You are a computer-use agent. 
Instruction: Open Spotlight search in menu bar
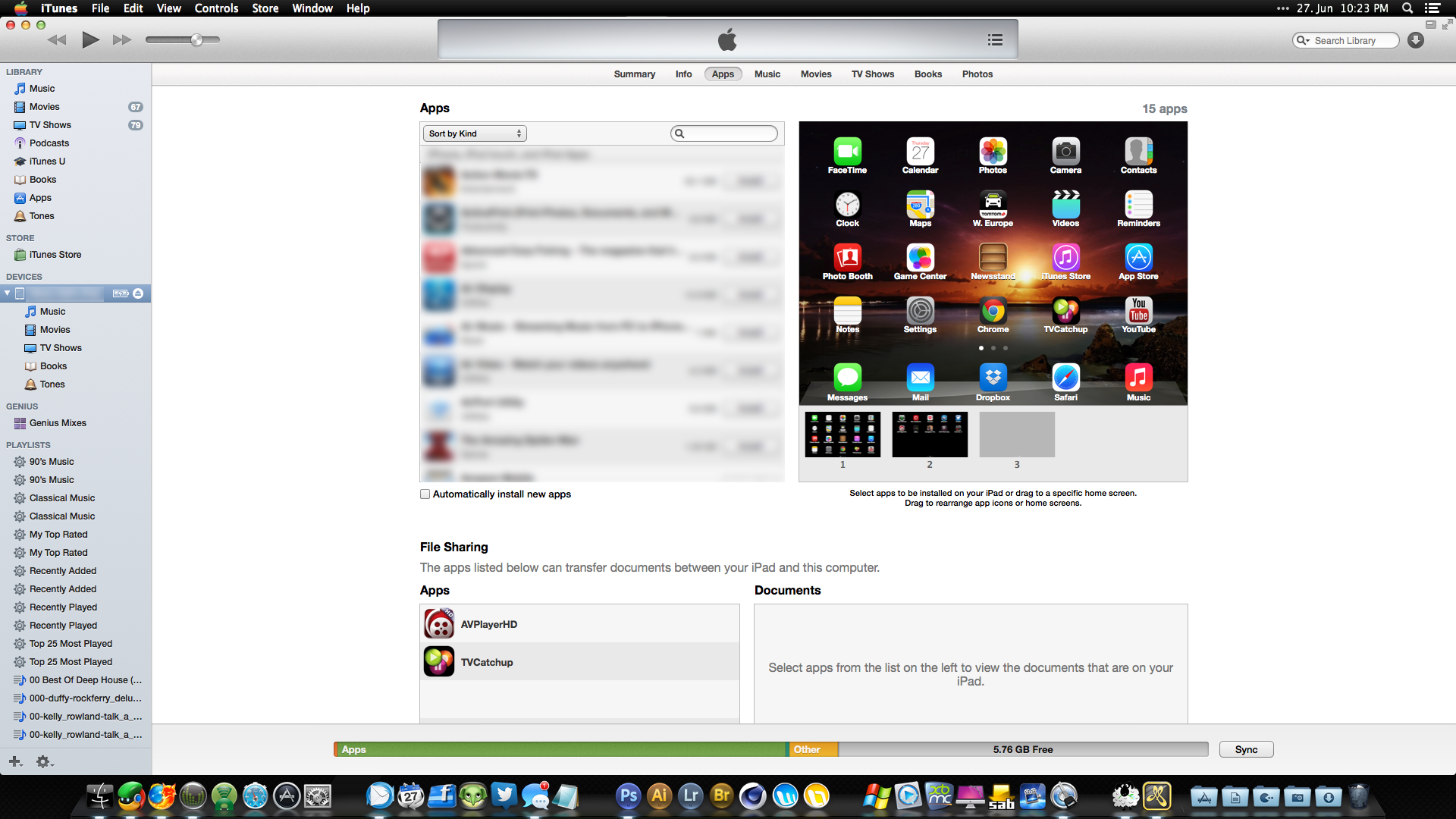point(1407,8)
